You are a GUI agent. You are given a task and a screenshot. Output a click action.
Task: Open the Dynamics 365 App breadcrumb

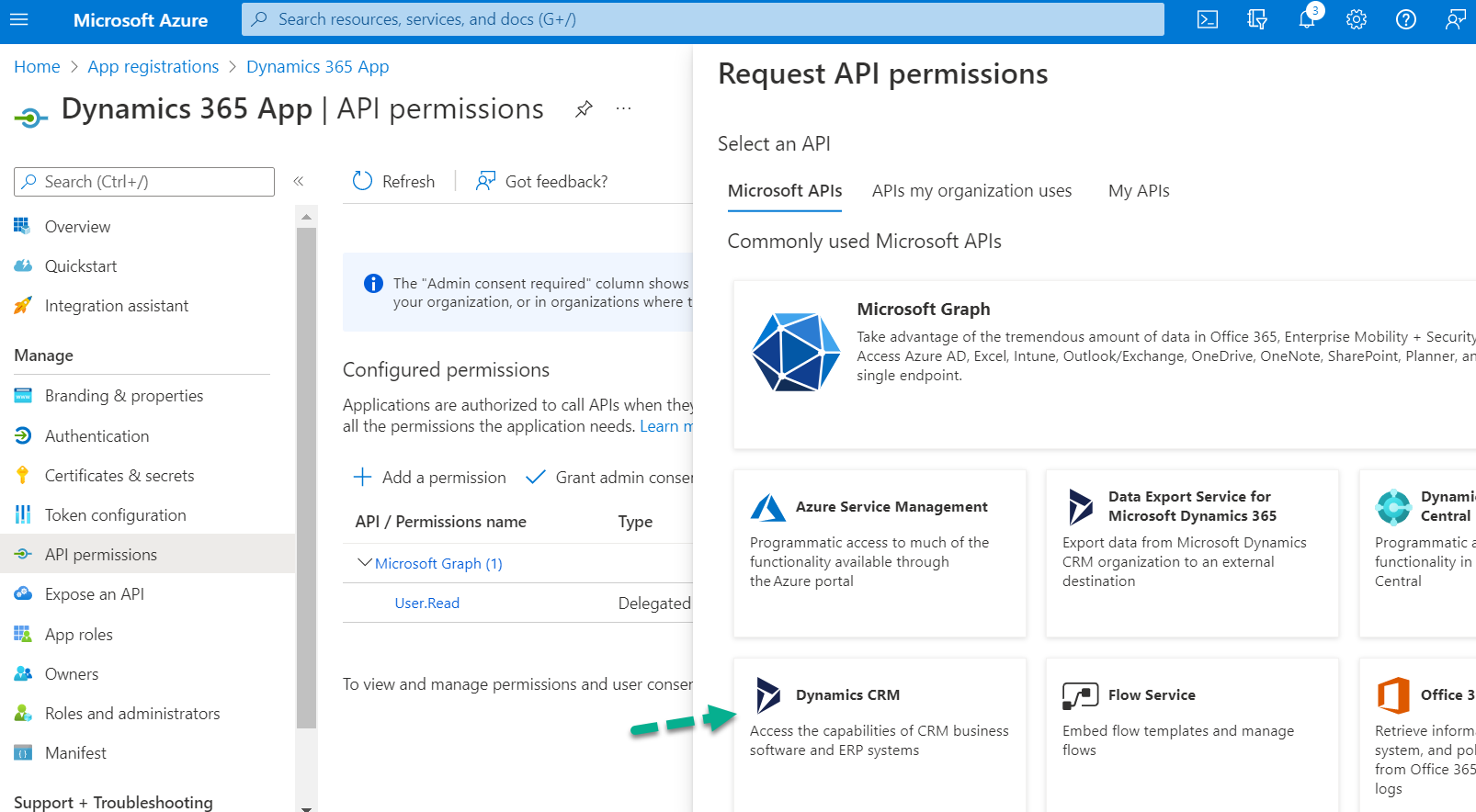click(x=318, y=67)
